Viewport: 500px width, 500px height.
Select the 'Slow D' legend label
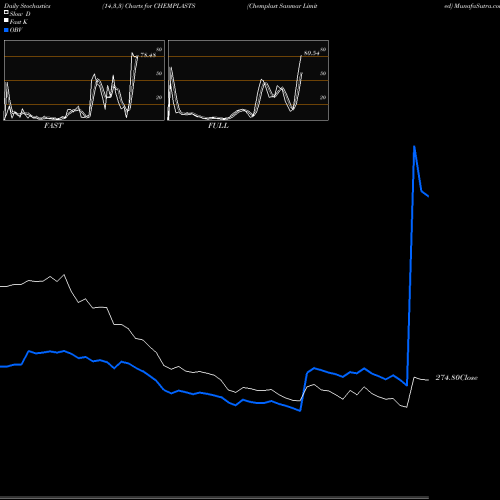point(20,14)
